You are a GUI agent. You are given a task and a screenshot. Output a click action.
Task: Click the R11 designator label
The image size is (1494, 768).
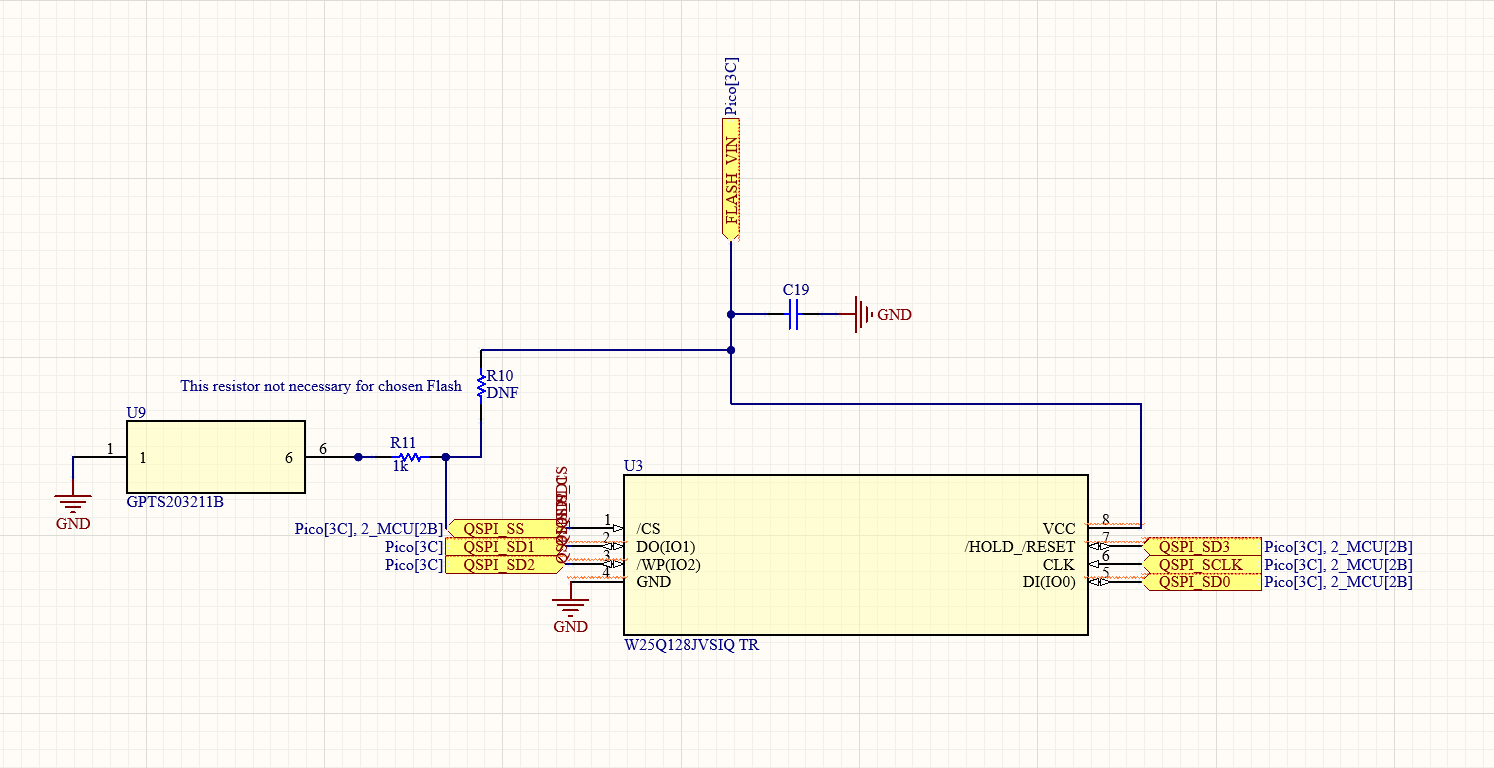[x=403, y=442]
